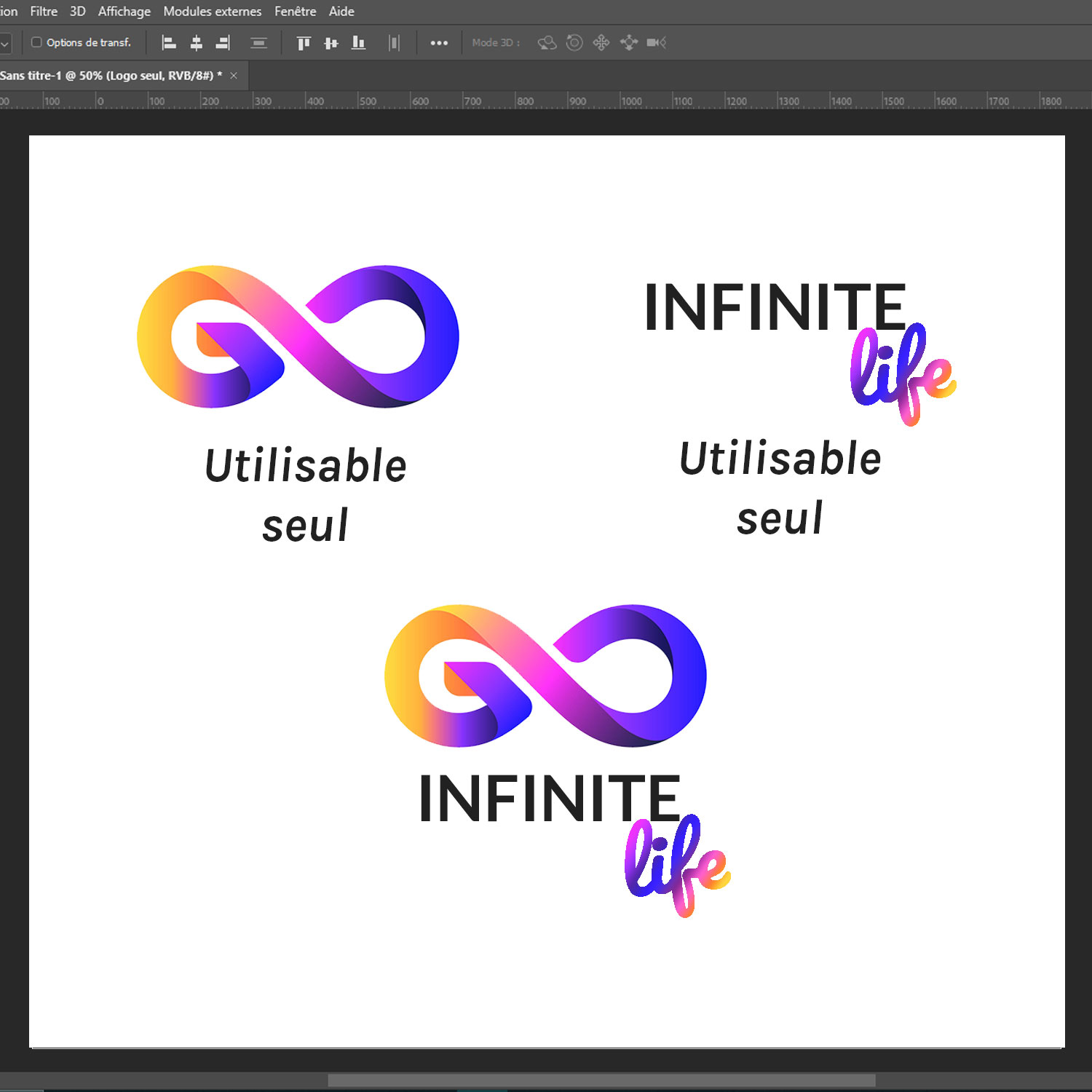Click align horizontal centers icon
Viewport: 1092px width, 1092px height.
(196, 43)
